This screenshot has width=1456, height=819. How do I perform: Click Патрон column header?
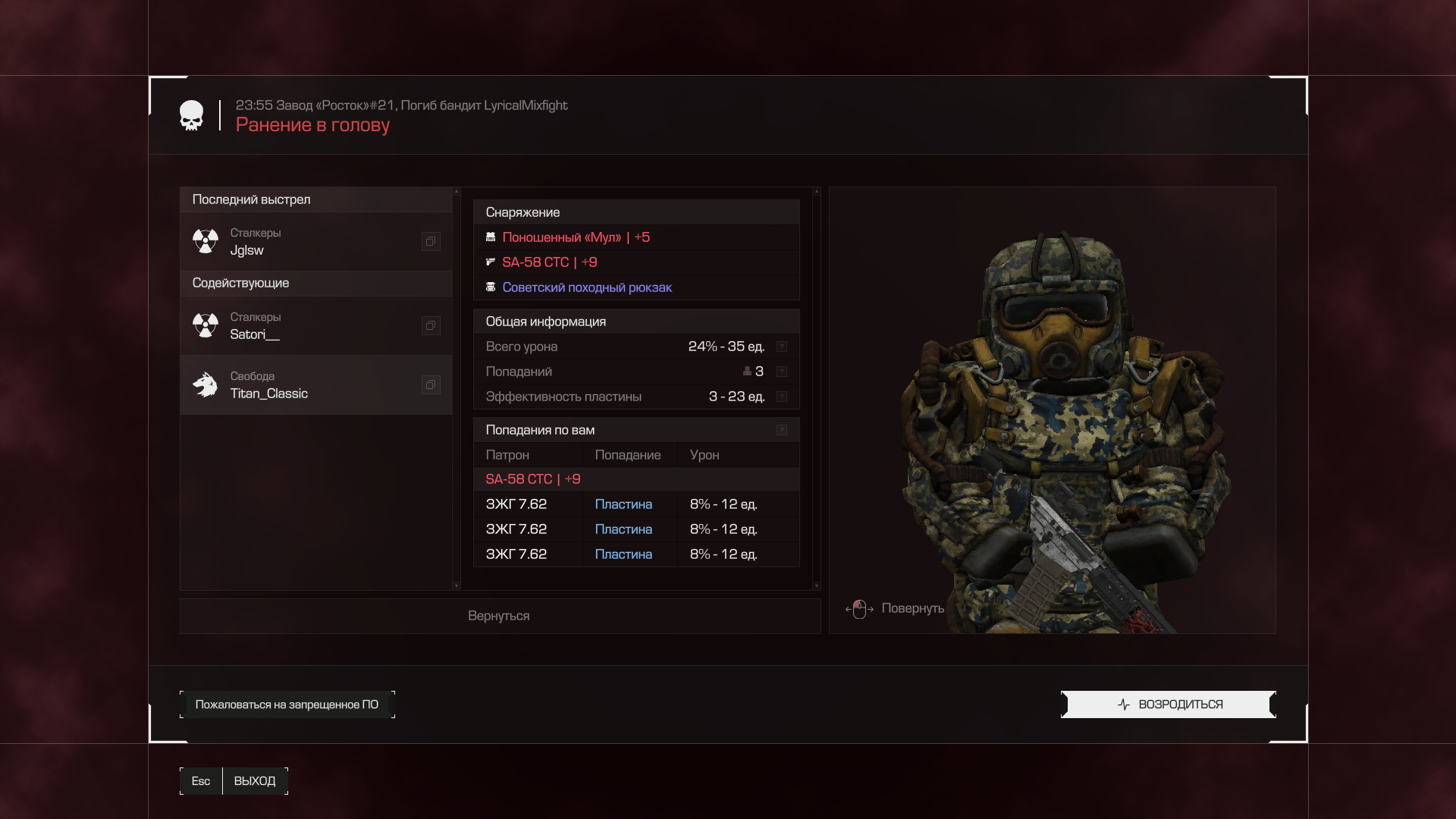507,455
